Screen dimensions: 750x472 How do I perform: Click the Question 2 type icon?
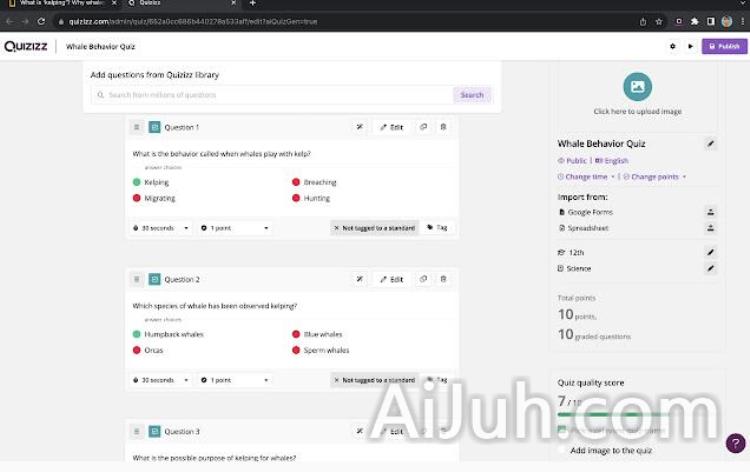coord(154,279)
